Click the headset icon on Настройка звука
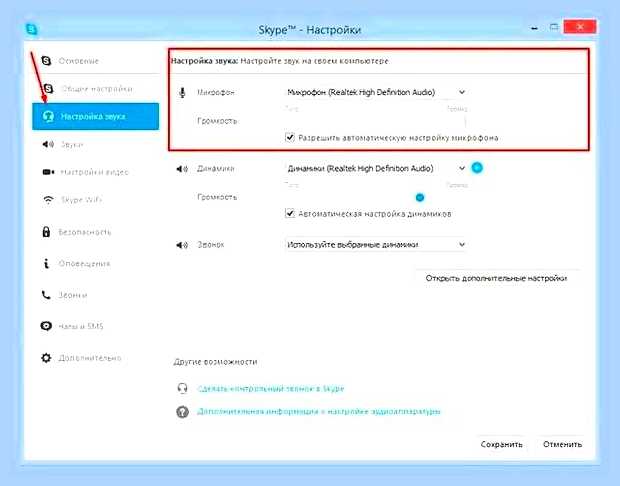This screenshot has width=620, height=486. click(x=48, y=116)
